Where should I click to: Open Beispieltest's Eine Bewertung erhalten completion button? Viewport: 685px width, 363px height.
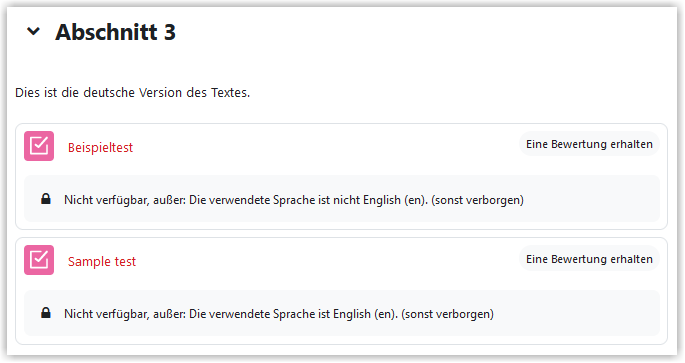tap(589, 144)
